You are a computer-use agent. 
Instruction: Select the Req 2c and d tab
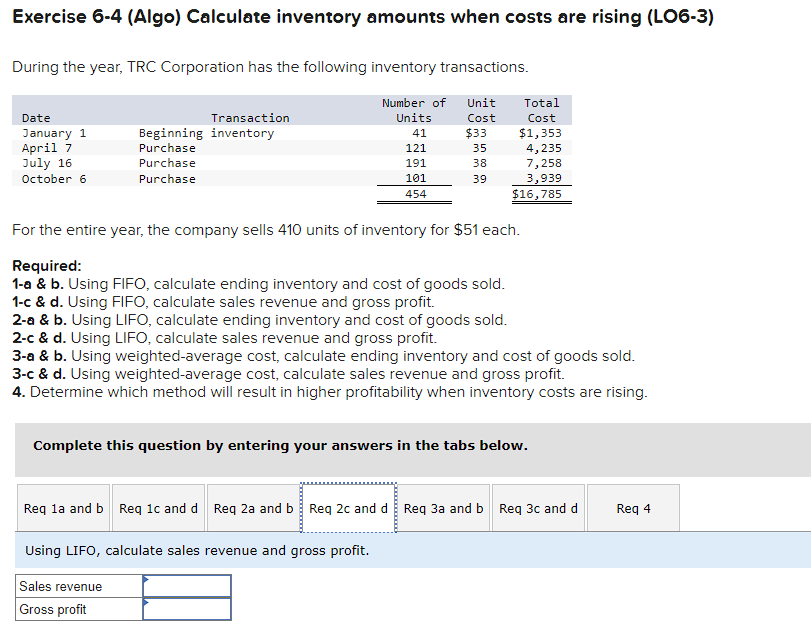pos(347,508)
